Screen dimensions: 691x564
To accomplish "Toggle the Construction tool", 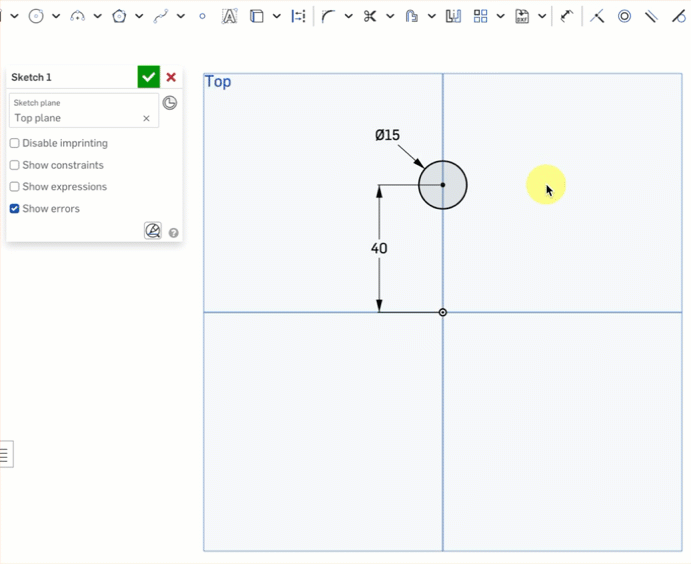I will tap(298, 16).
